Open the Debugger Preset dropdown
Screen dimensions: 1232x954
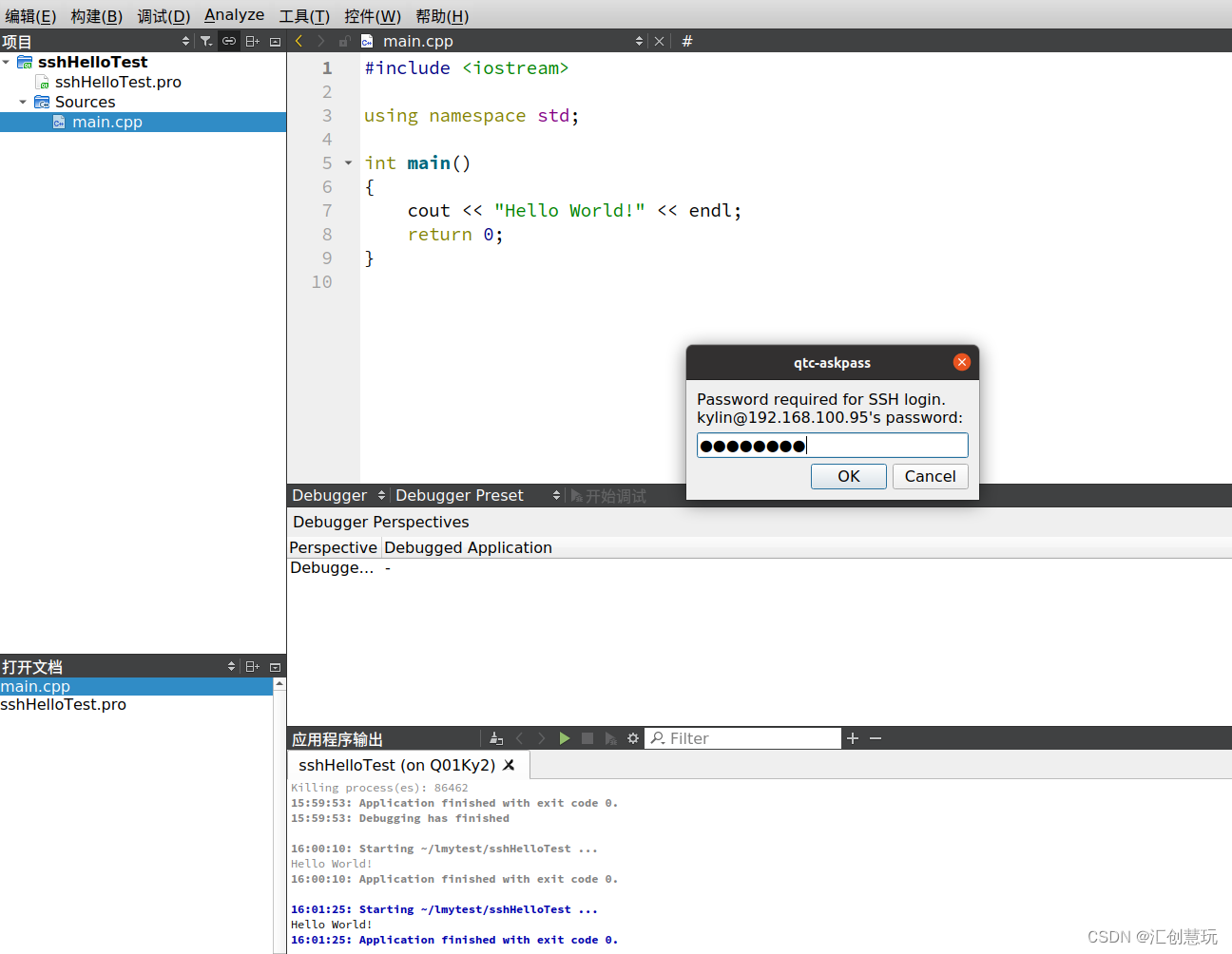tap(477, 495)
